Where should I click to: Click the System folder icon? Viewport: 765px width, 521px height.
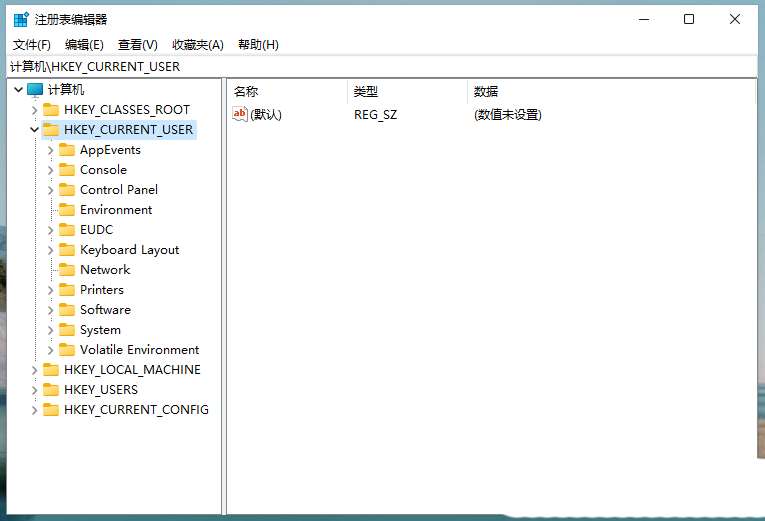click(x=67, y=330)
